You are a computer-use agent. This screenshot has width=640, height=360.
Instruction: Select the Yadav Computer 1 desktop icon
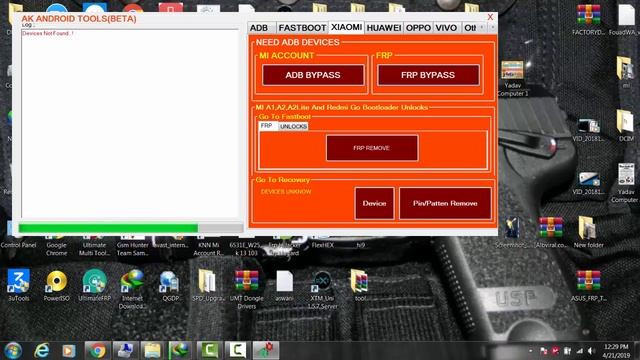pos(513,78)
